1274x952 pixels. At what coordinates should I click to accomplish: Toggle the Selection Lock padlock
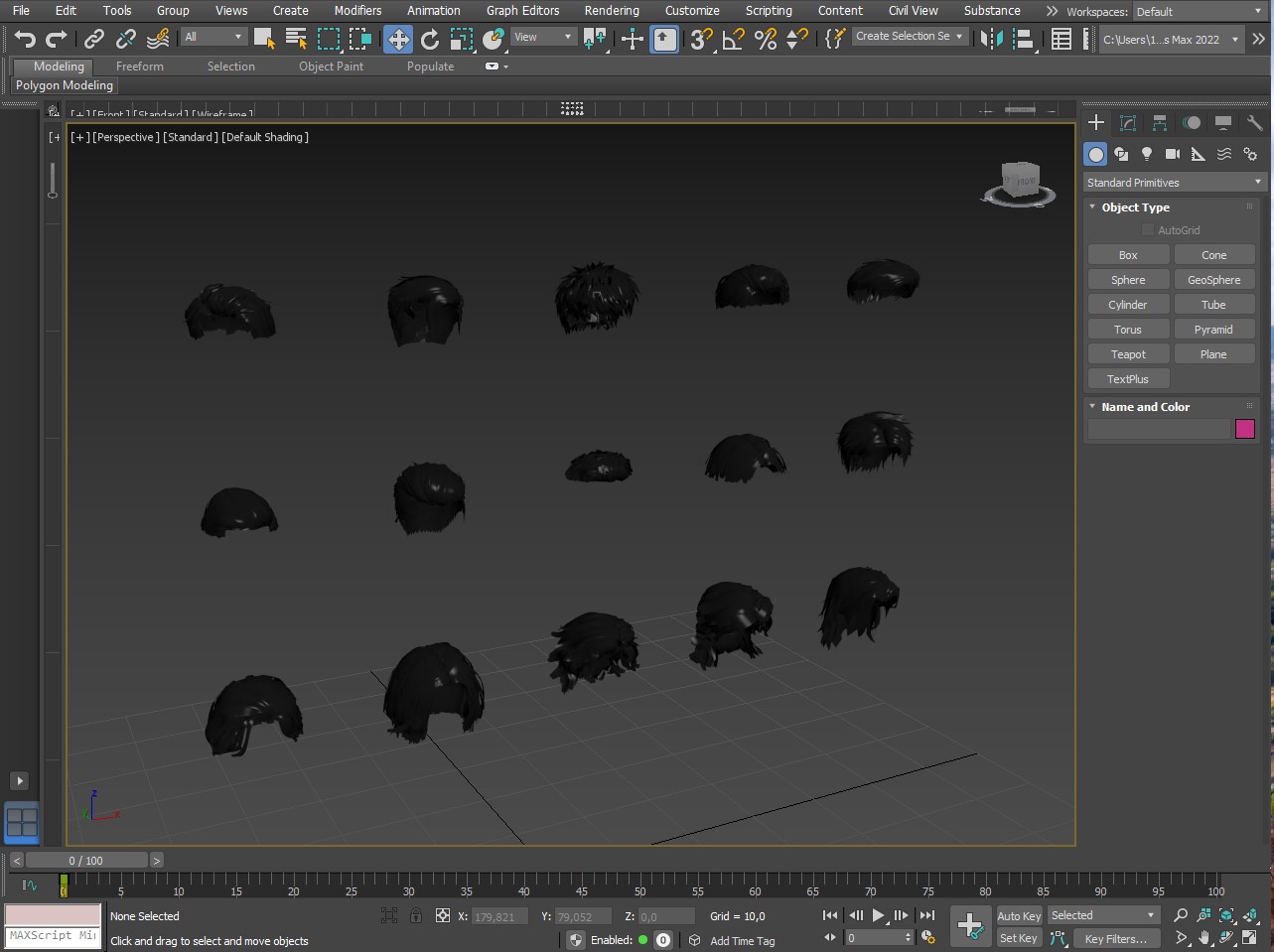point(416,916)
